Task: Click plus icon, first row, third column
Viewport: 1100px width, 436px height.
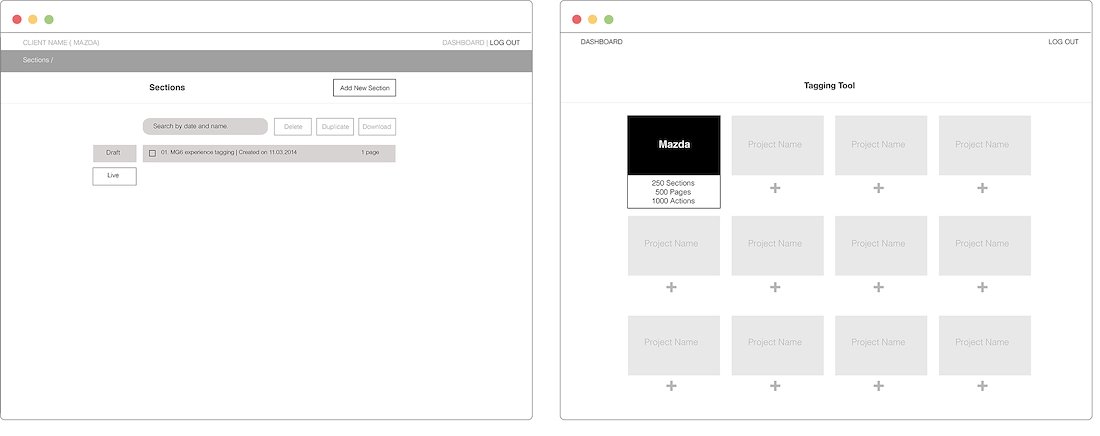Action: click(x=878, y=188)
